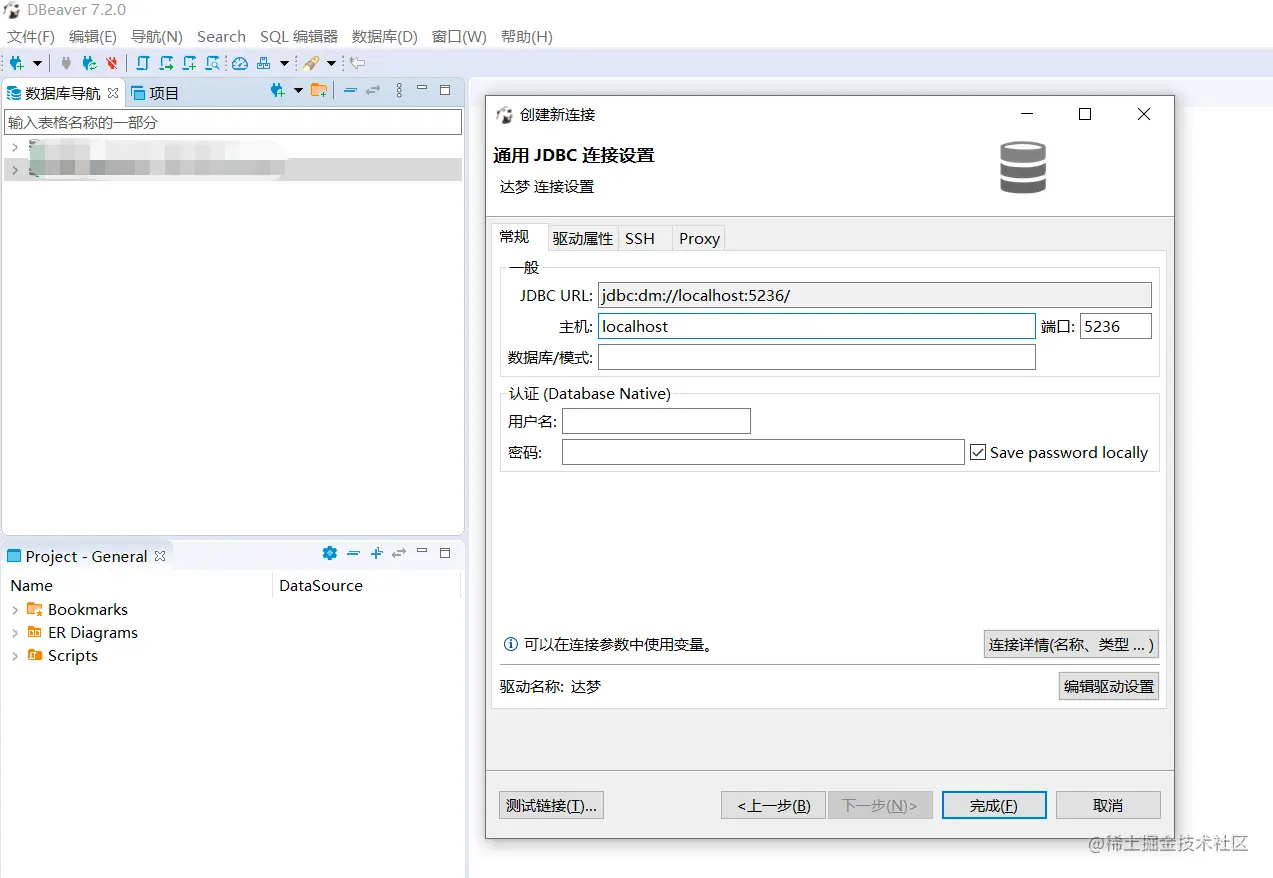The image size is (1273, 878).
Task: Click 测试链接(T)... button
Action: (x=551, y=805)
